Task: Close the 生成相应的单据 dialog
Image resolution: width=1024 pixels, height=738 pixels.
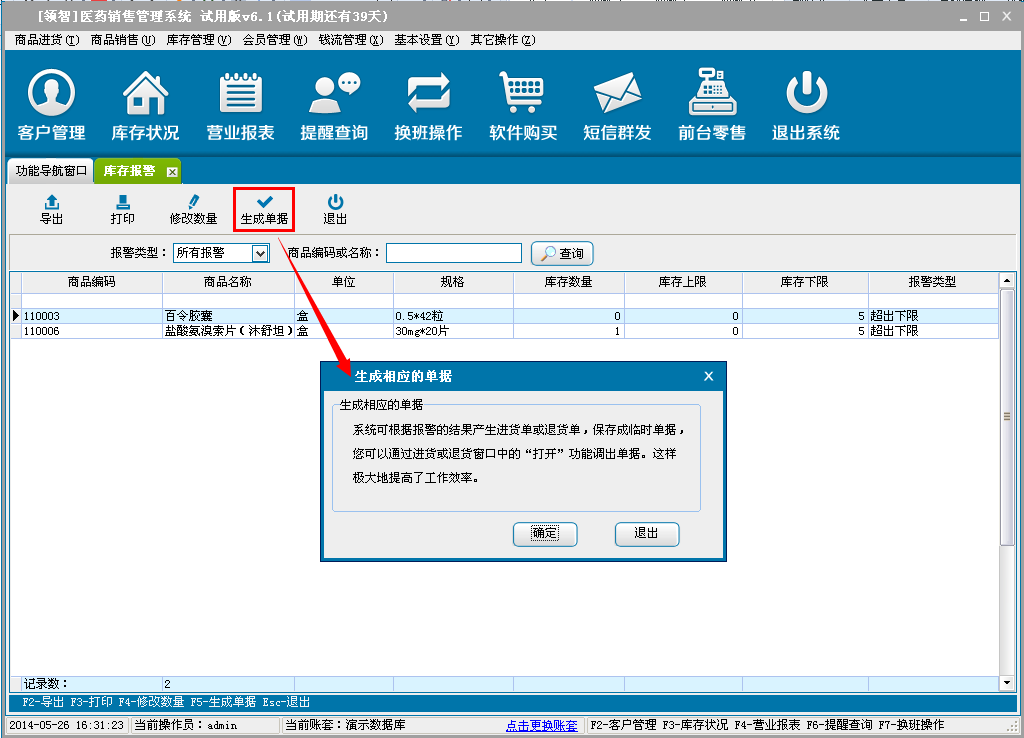Action: [708, 377]
